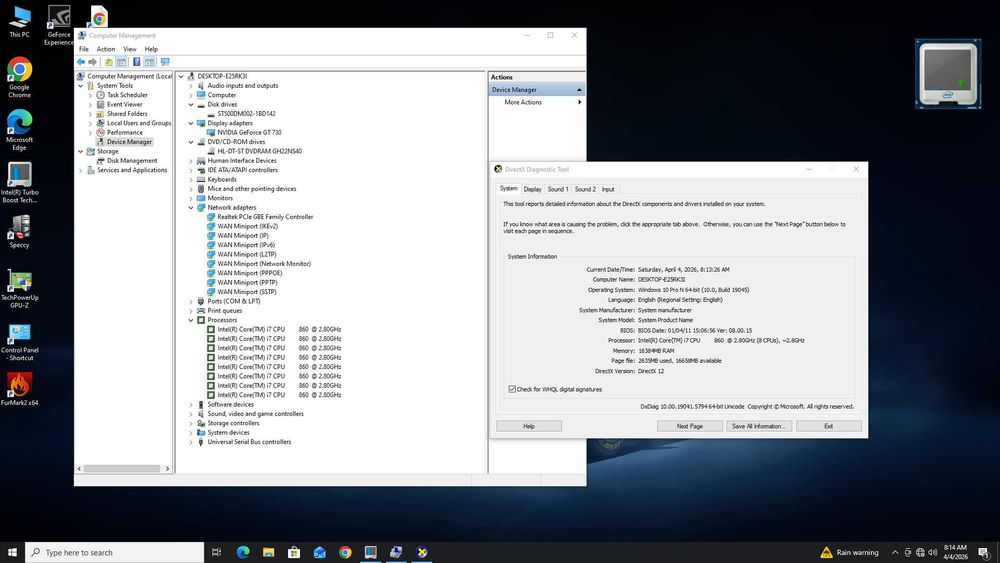Switch to the Sound 1 tab in DxDiag
Screen dimensions: 1000x563
pos(558,189)
